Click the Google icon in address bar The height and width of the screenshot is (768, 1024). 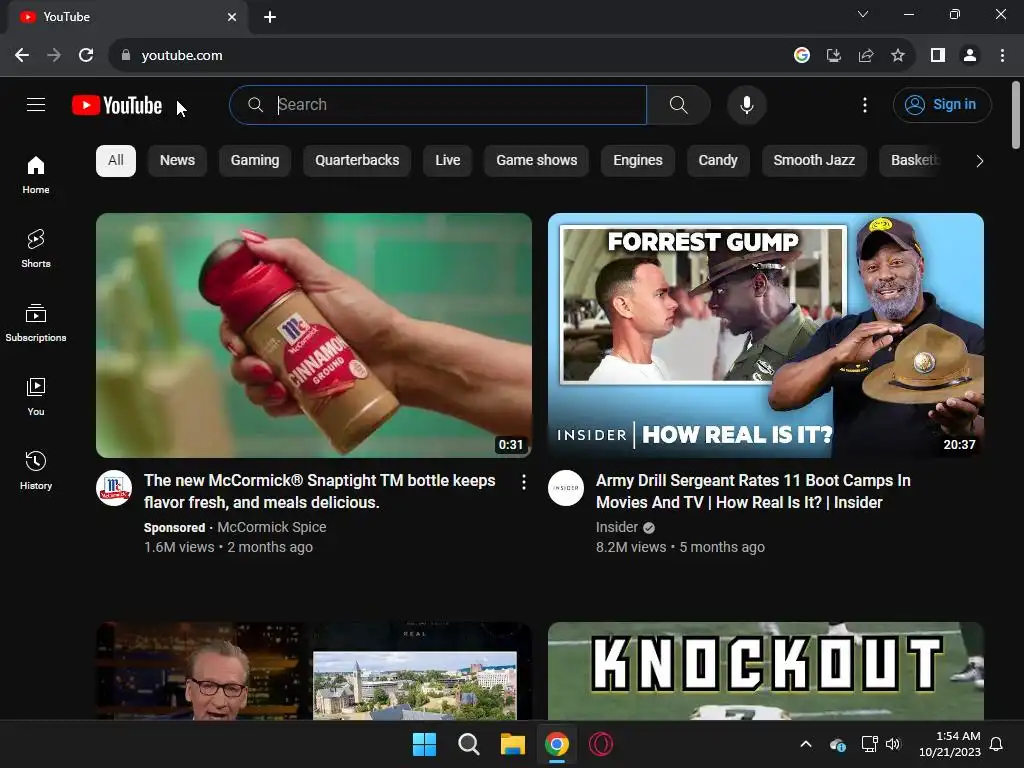[801, 55]
